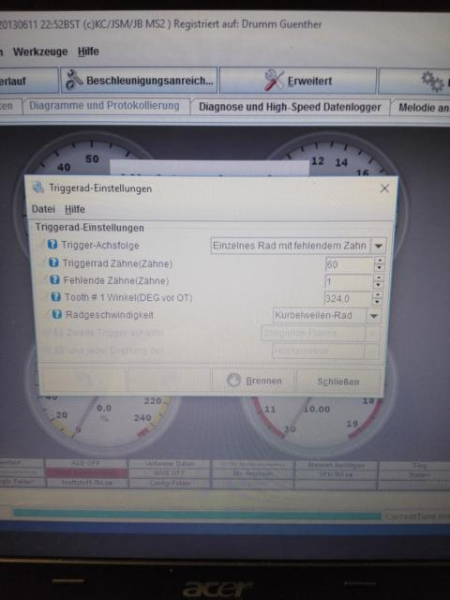Open Datei menu in Triggerad dialog
The width and height of the screenshot is (450, 600).
pos(43,209)
